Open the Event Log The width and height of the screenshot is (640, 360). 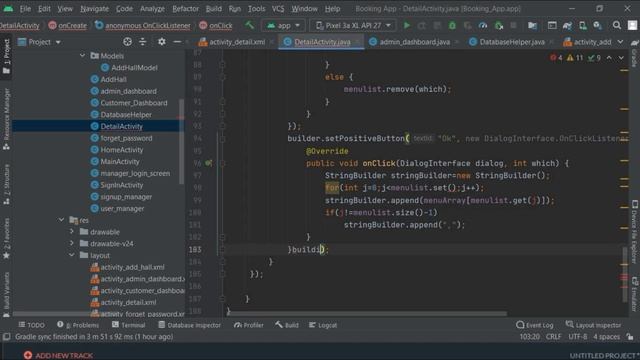[535, 325]
